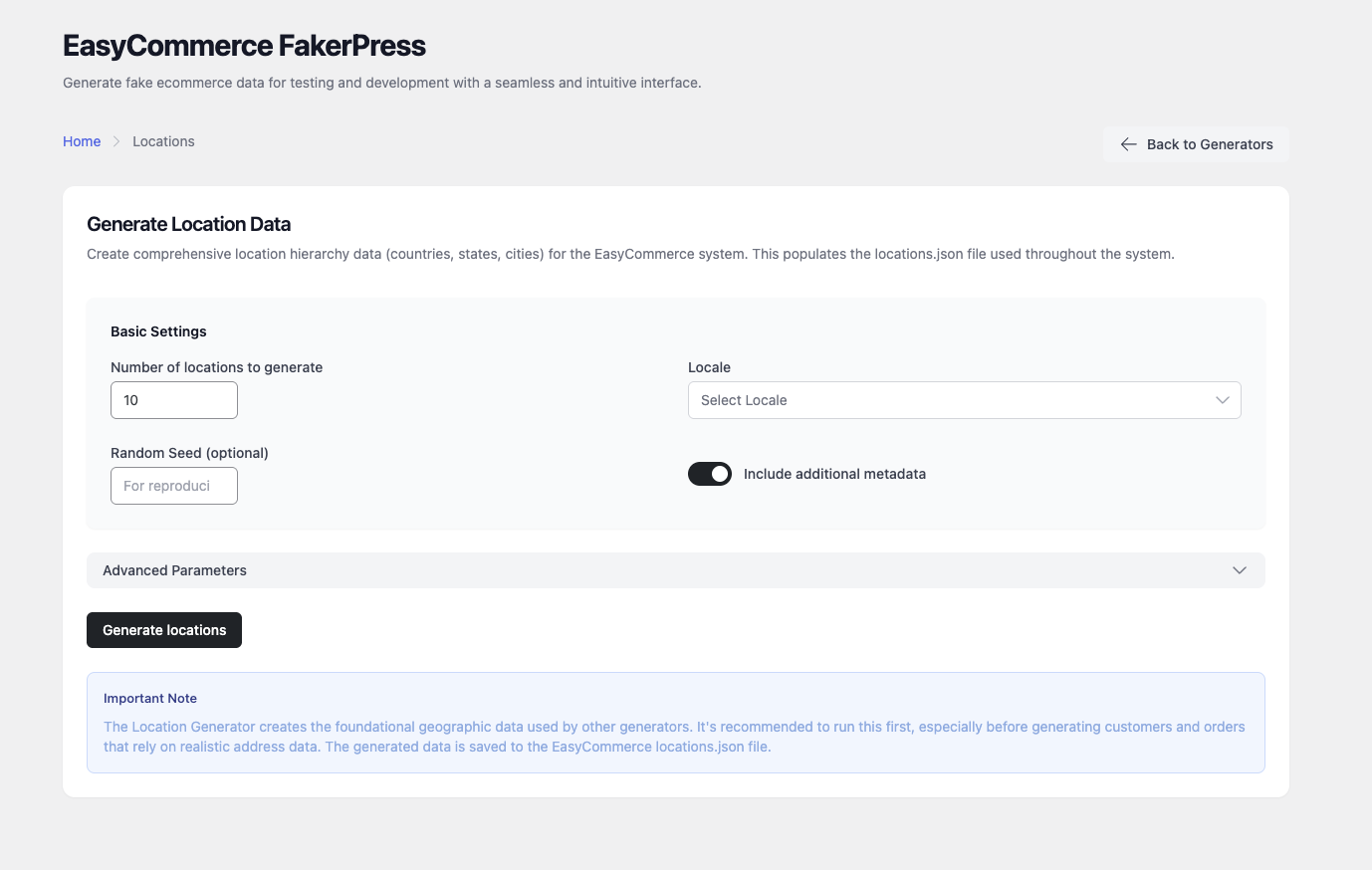The width and height of the screenshot is (1372, 870).
Task: Click the Advanced Parameters chevron icon
Action: click(1240, 569)
